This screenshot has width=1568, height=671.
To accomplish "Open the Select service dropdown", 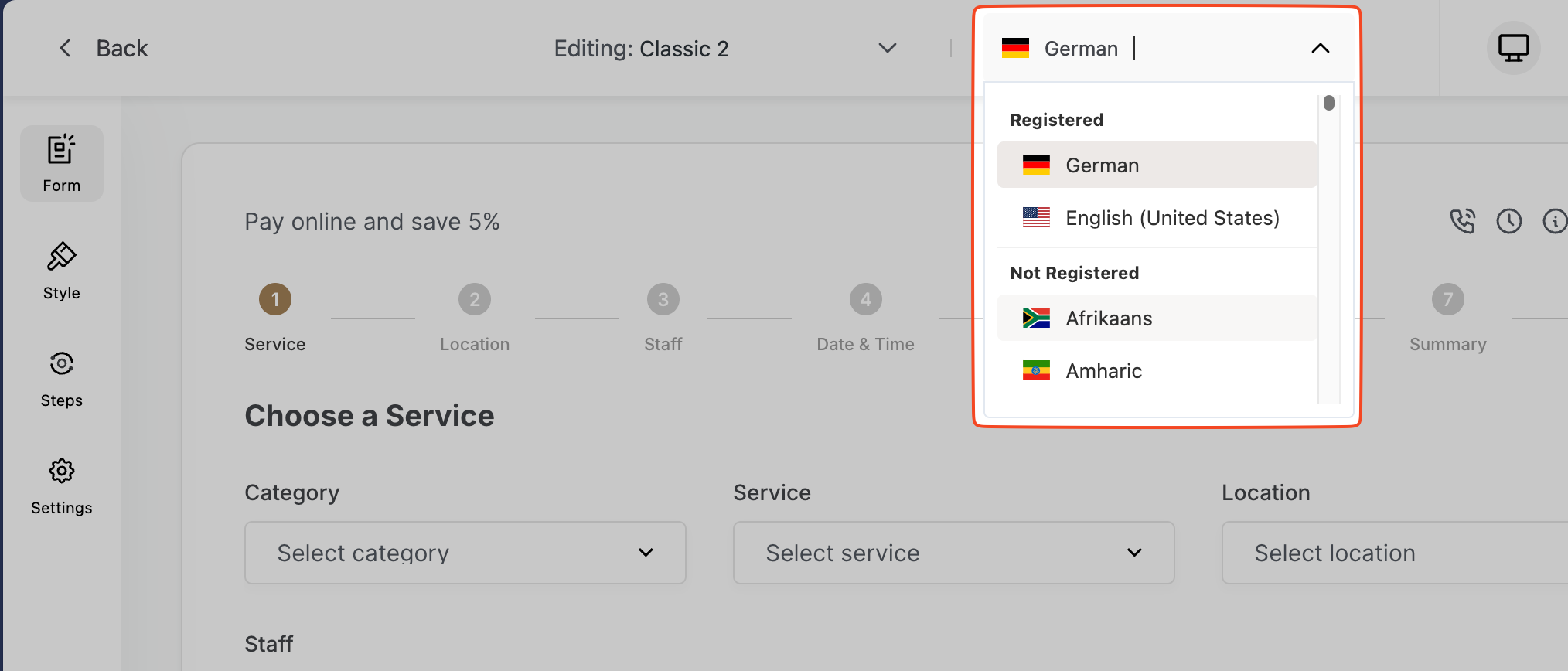I will (954, 553).
